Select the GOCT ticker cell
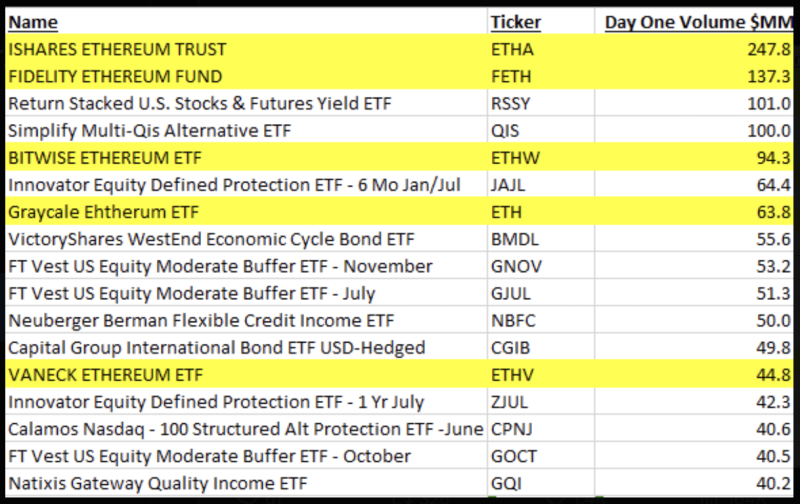Screen dimensions: 800x504 click(x=541, y=456)
